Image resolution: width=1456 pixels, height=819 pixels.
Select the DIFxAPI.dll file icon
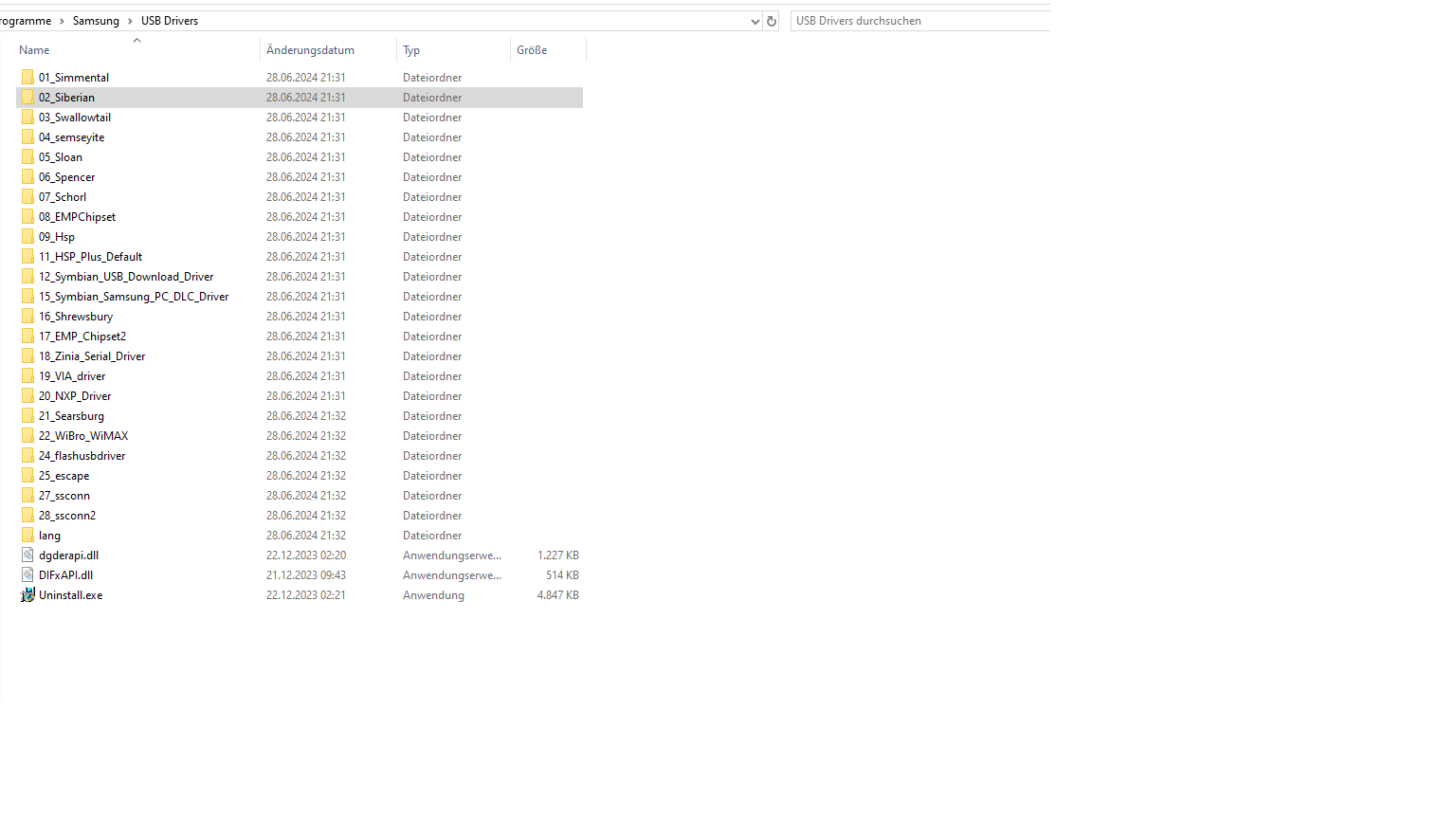point(27,575)
